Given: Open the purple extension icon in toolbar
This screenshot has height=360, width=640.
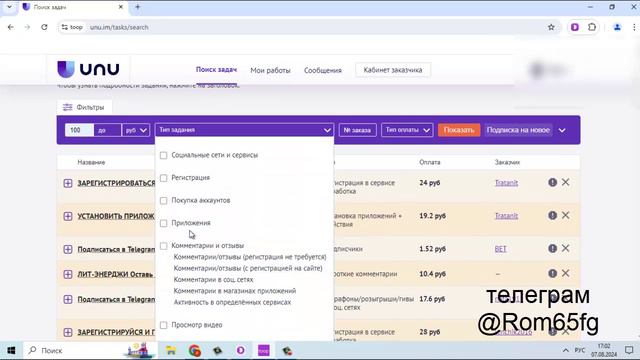Looking at the screenshot, I should 575,27.
